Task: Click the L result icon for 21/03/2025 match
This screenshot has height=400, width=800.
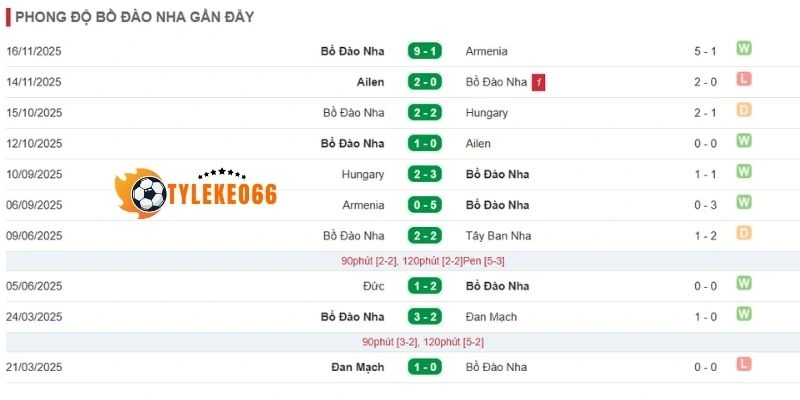Action: pos(744,365)
